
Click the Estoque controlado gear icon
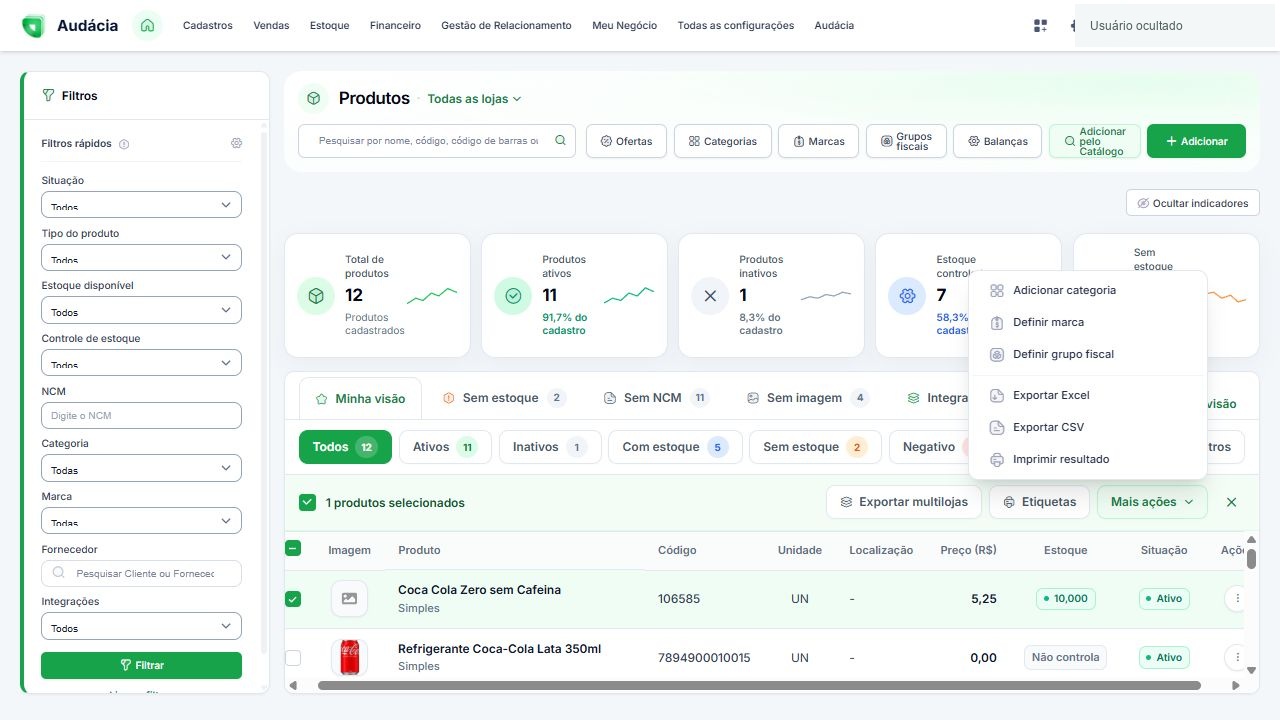pos(907,296)
